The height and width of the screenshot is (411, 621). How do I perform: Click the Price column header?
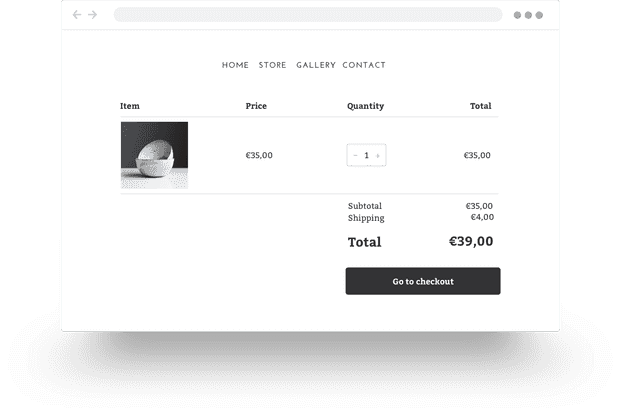tap(256, 106)
